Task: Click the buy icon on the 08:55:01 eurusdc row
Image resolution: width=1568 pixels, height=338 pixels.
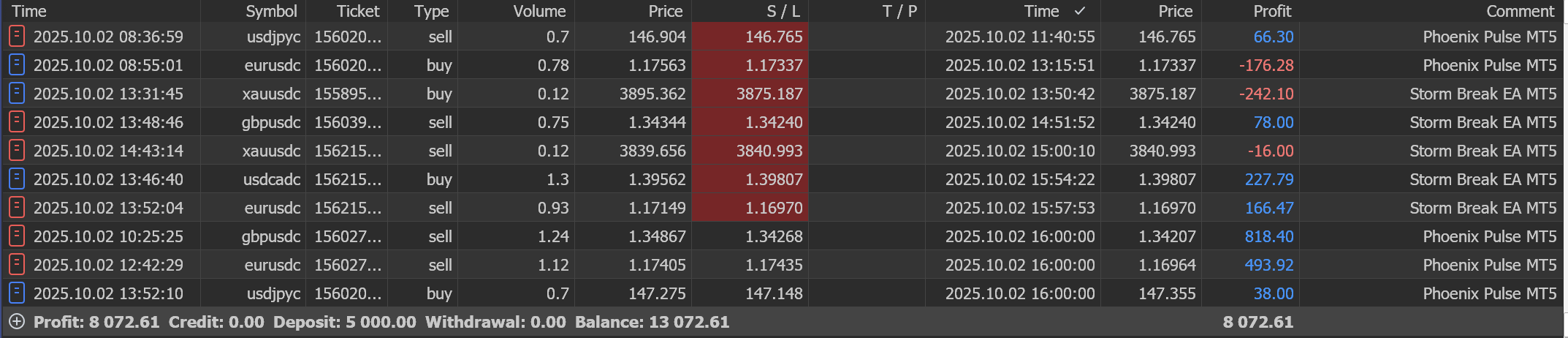Action: 17,65
